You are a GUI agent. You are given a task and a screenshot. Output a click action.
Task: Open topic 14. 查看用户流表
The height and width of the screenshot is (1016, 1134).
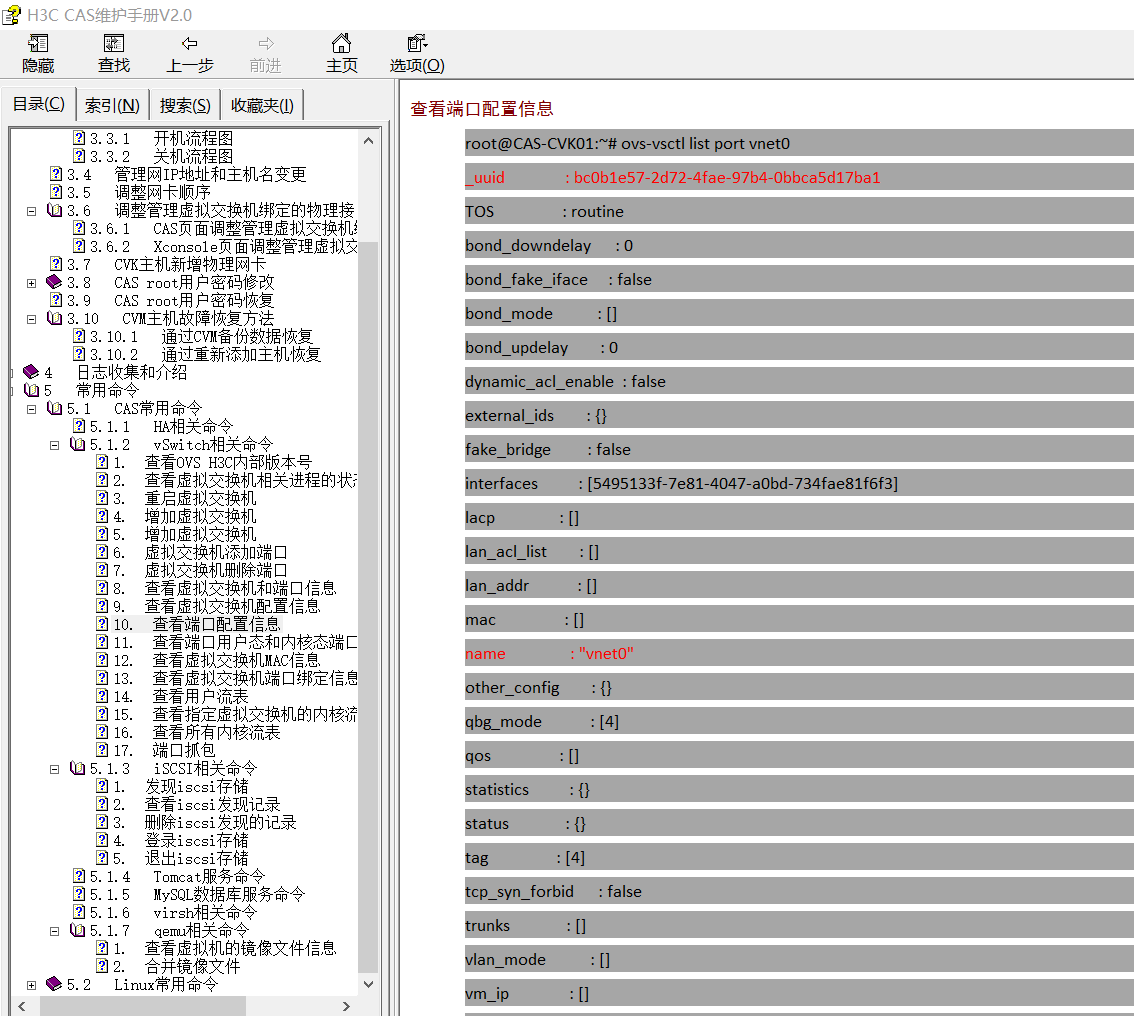coord(181,696)
